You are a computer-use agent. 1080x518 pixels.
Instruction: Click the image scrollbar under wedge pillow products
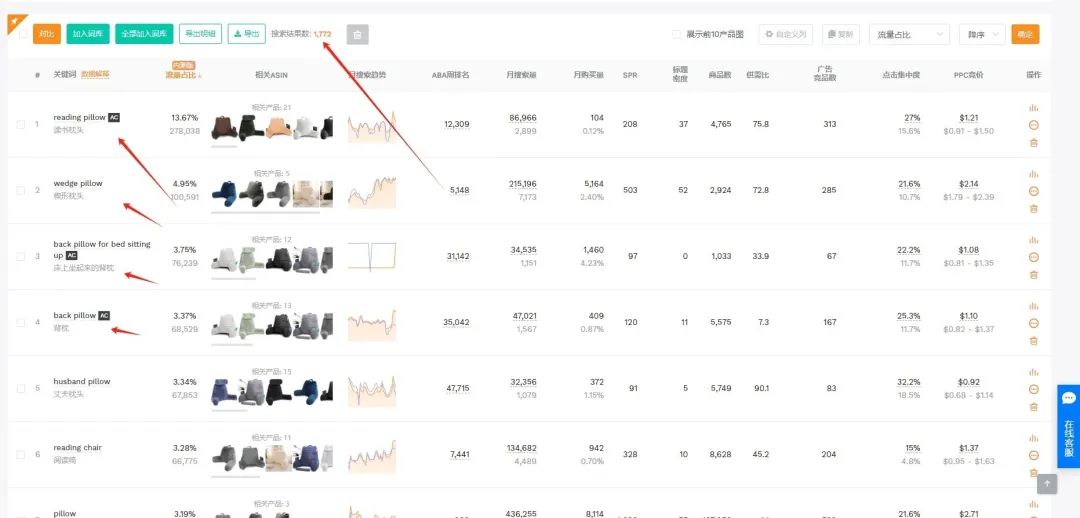point(265,212)
